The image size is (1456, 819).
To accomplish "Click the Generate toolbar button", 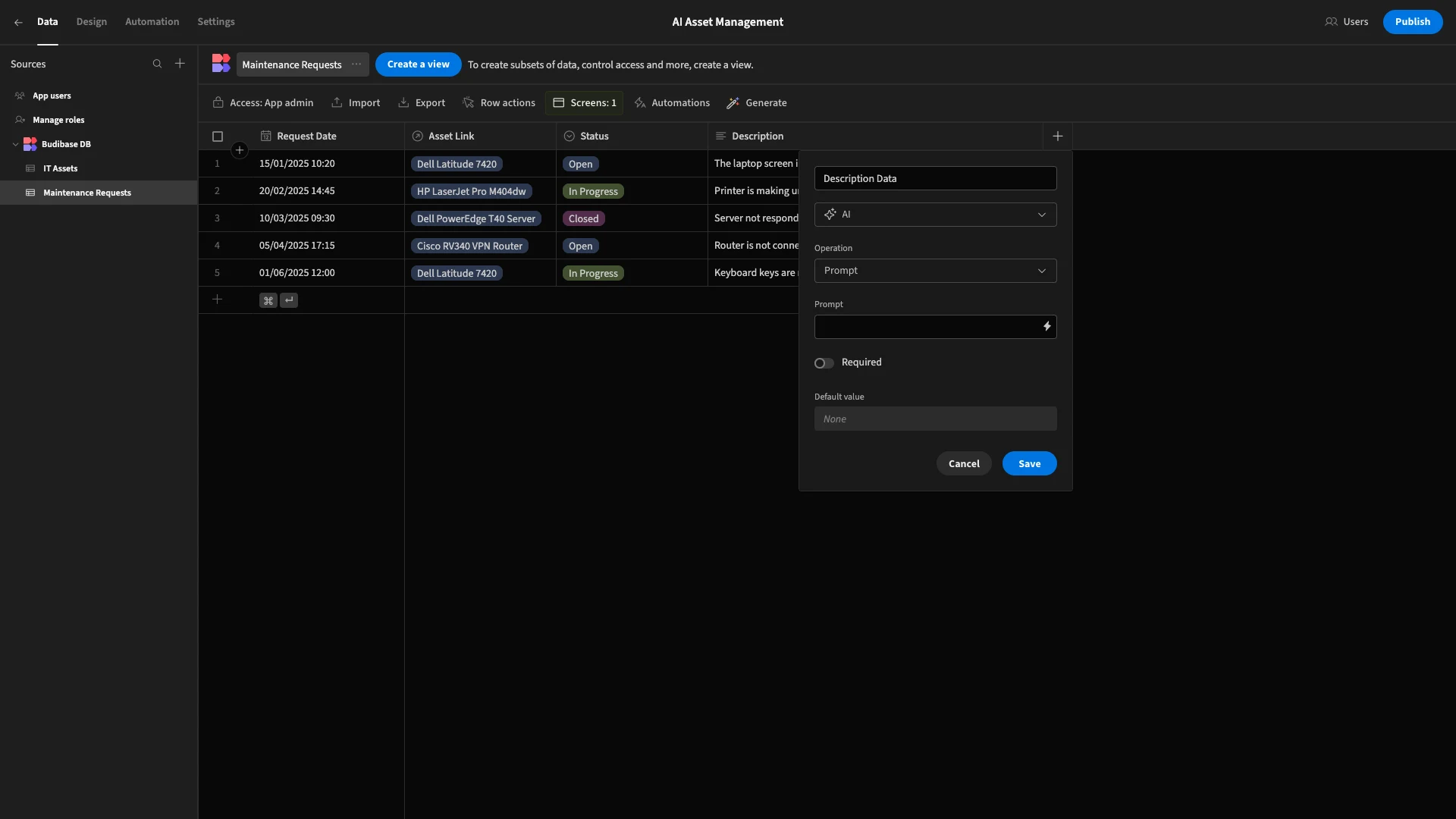I will point(757,103).
